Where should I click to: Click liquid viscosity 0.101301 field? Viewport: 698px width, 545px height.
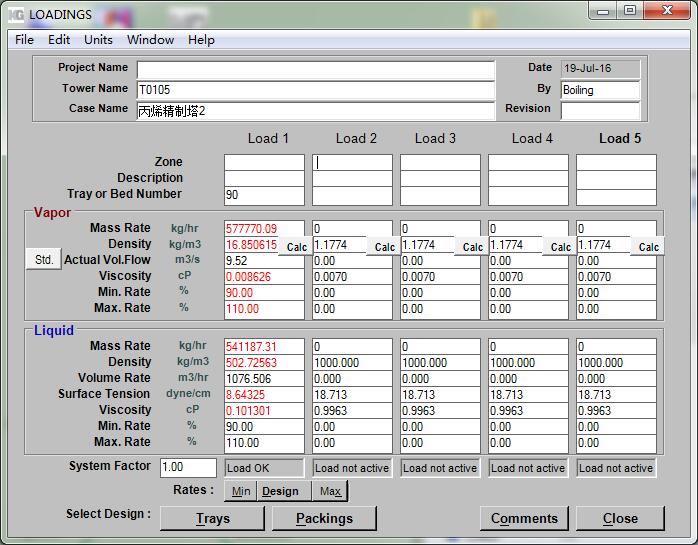pyautogui.click(x=264, y=411)
